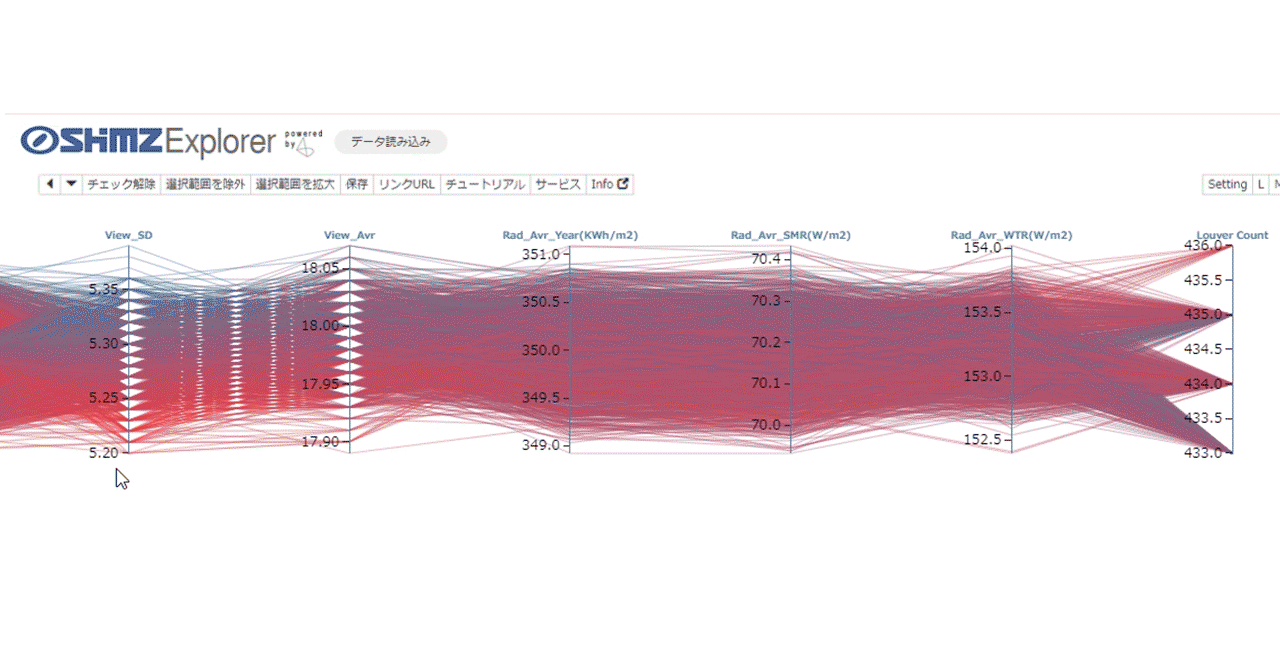This screenshot has height=650, width=1280.
Task: Click the 保存 save button
Action: 357,184
